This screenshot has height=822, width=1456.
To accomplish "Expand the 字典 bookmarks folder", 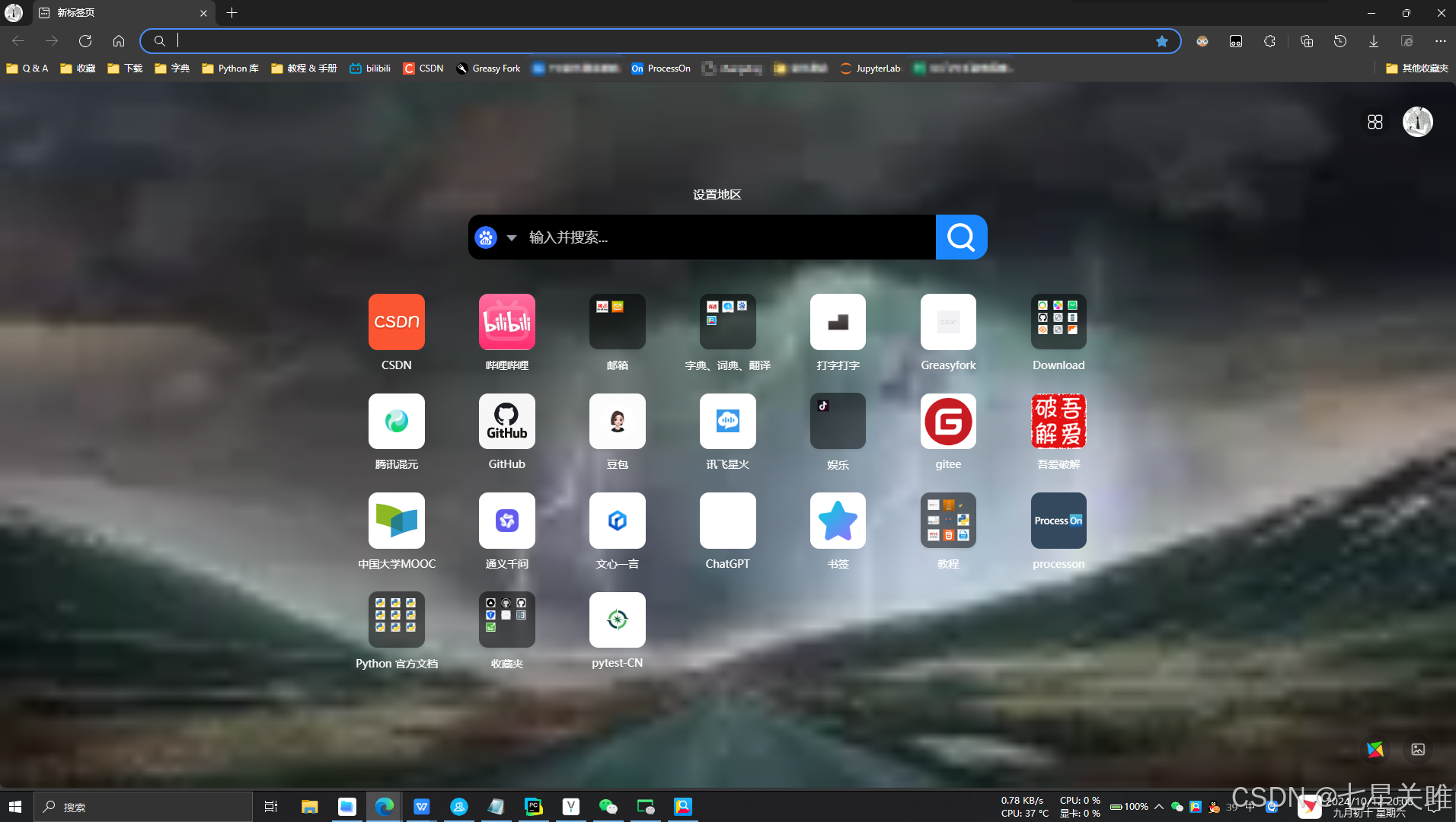I will click(173, 68).
